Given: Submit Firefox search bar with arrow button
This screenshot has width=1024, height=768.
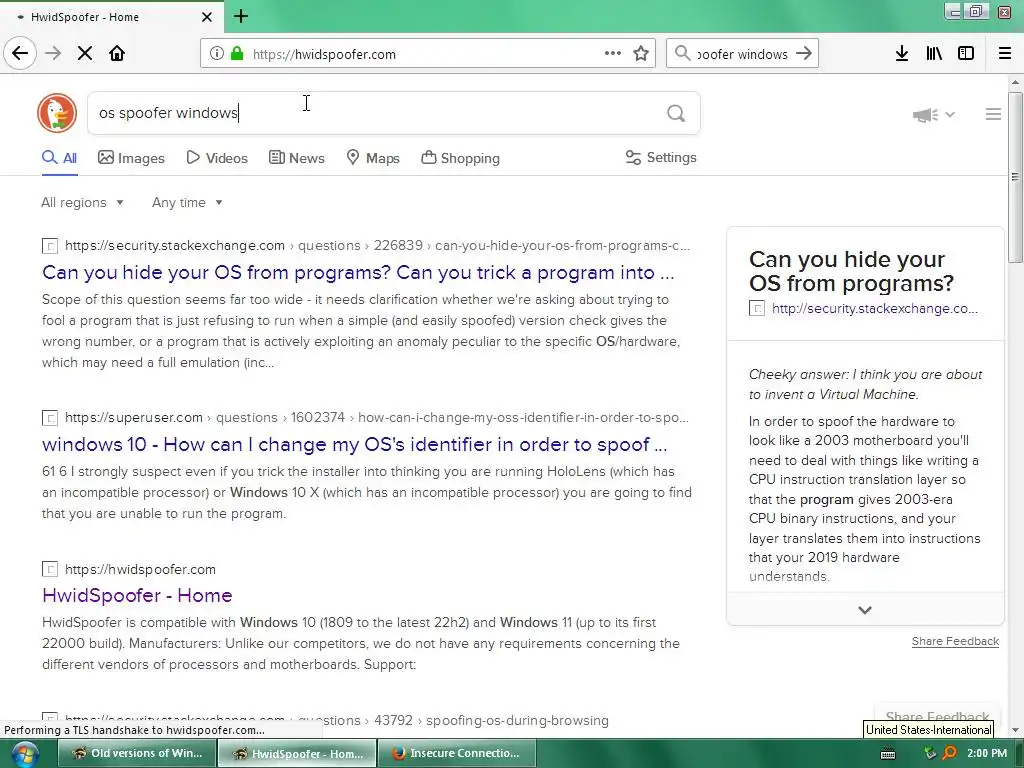Looking at the screenshot, I should pos(804,54).
